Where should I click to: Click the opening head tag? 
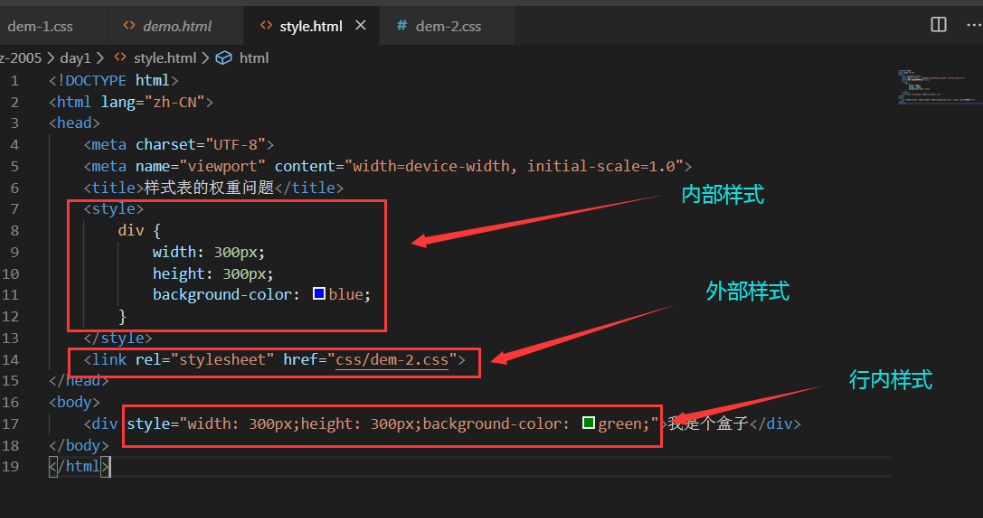(74, 123)
